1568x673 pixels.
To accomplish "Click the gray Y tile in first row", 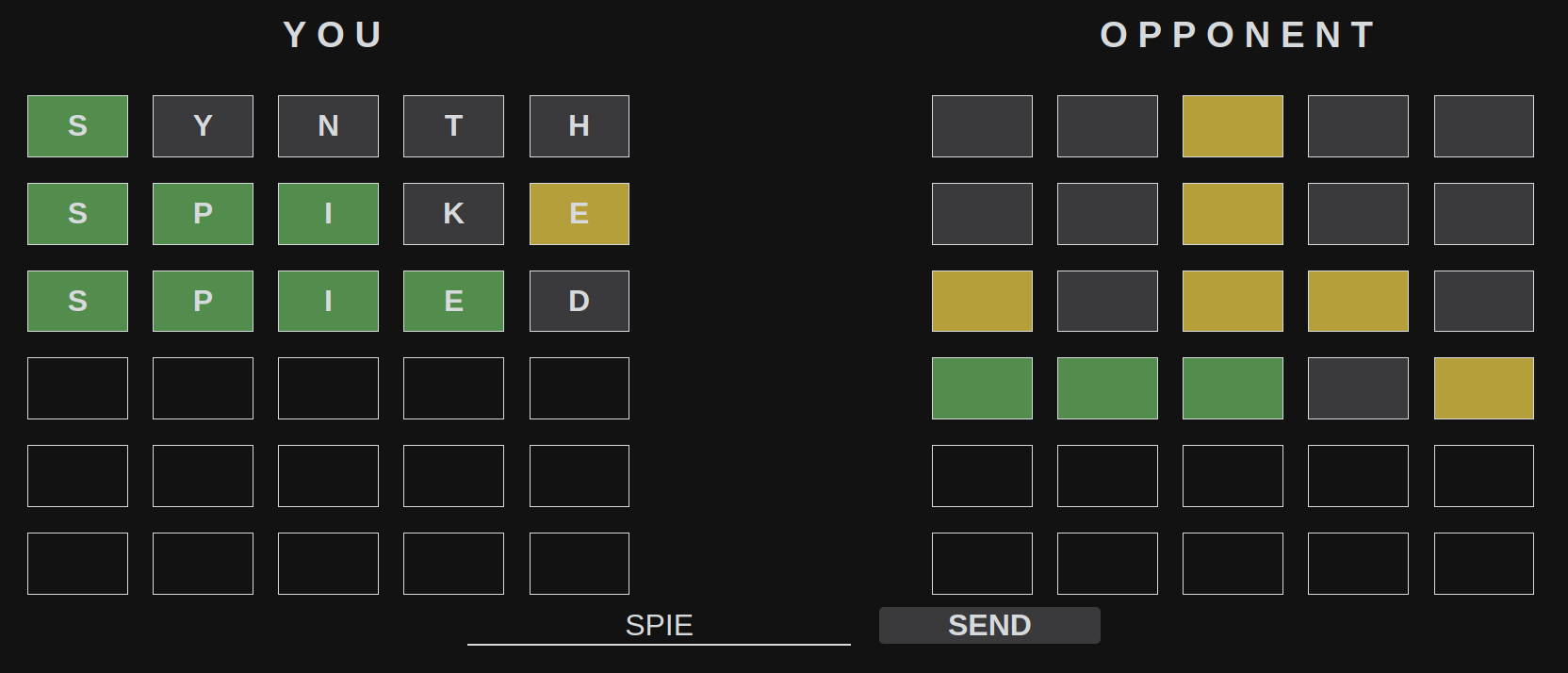I will click(x=203, y=125).
